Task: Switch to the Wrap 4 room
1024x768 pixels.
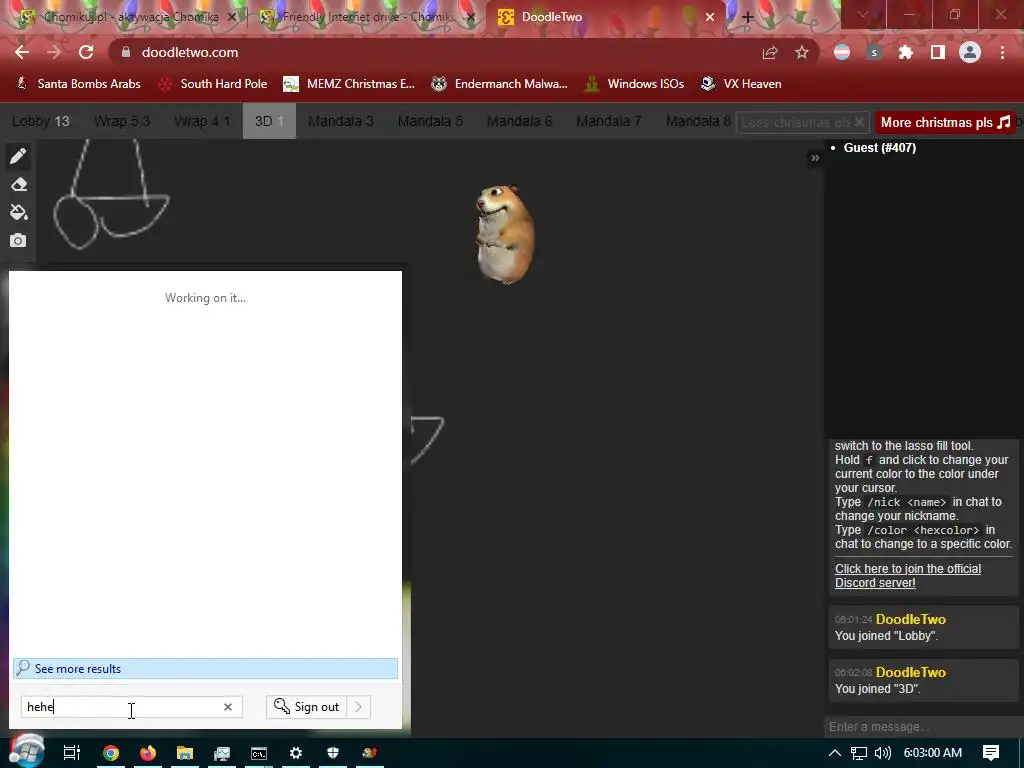Action: tap(202, 121)
